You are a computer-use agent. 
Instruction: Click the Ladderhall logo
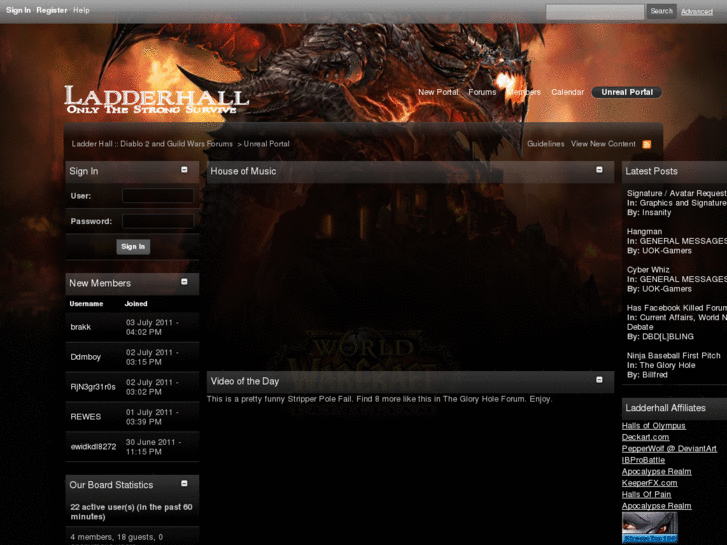click(x=156, y=99)
